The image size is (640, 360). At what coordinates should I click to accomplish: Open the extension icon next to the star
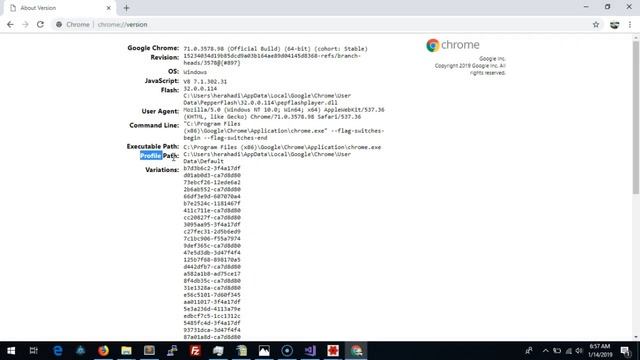click(614, 24)
